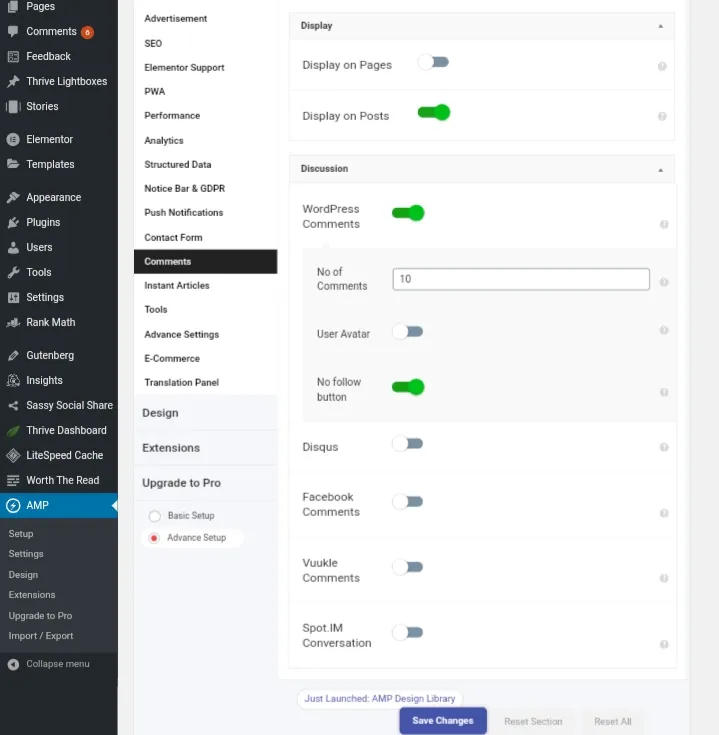
Task: Click the Reset All button
Action: pos(613,721)
